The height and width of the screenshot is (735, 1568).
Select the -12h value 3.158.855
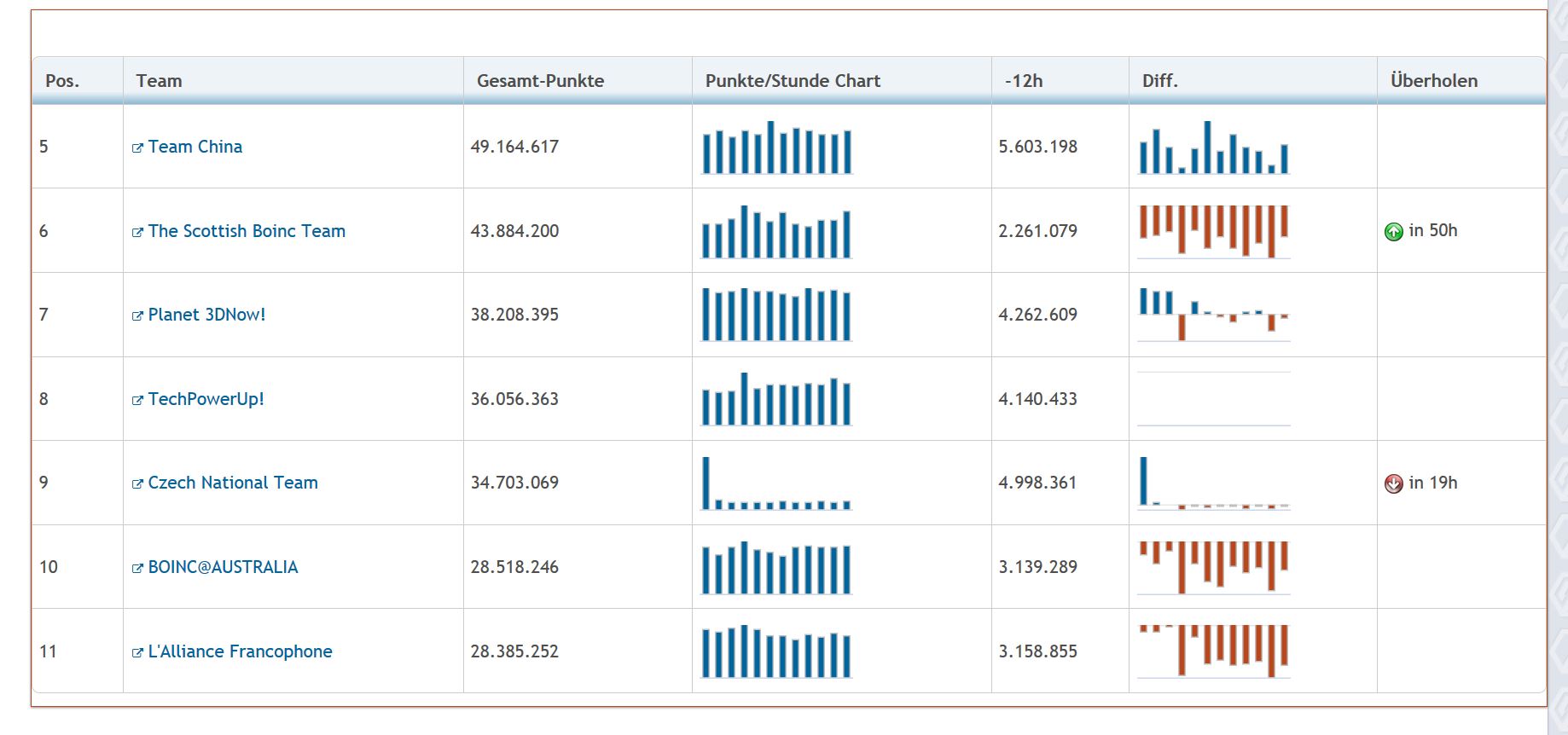(1037, 651)
